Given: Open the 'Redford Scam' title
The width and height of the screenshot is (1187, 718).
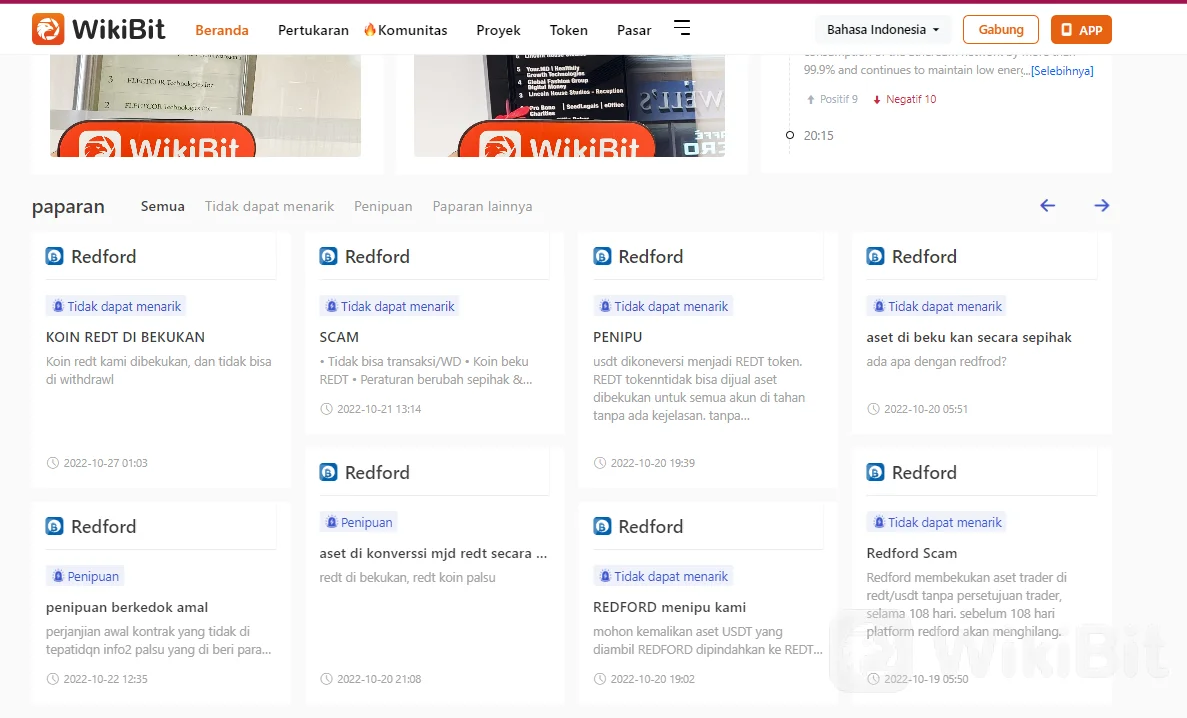Looking at the screenshot, I should 911,554.
